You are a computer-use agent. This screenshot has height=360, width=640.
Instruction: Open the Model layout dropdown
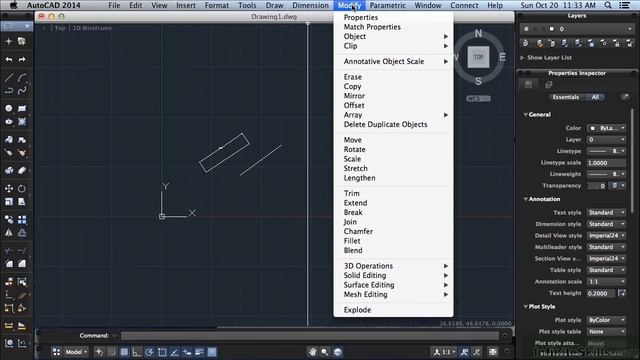point(76,352)
